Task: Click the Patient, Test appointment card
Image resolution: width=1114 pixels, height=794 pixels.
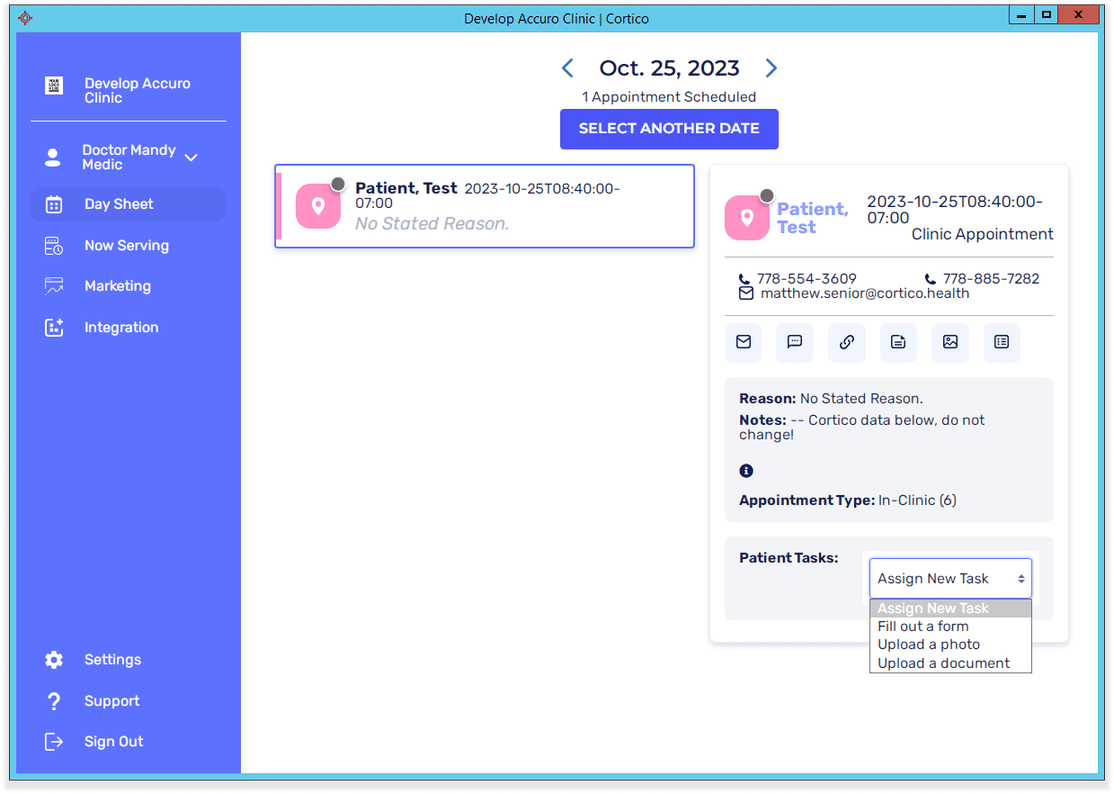Action: pos(484,206)
